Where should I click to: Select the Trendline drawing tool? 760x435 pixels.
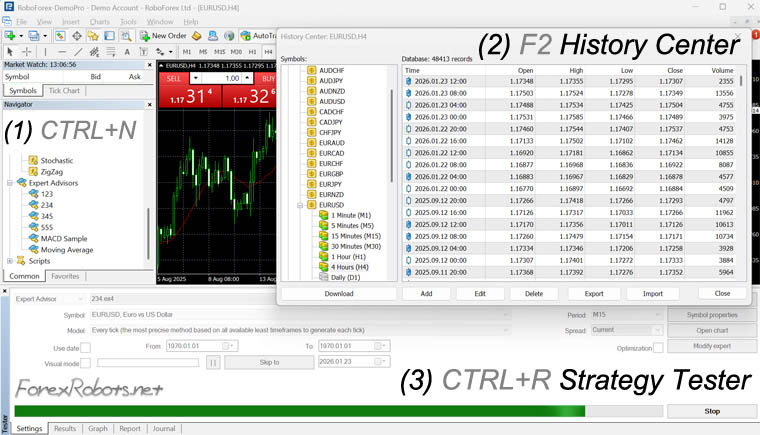78,51
